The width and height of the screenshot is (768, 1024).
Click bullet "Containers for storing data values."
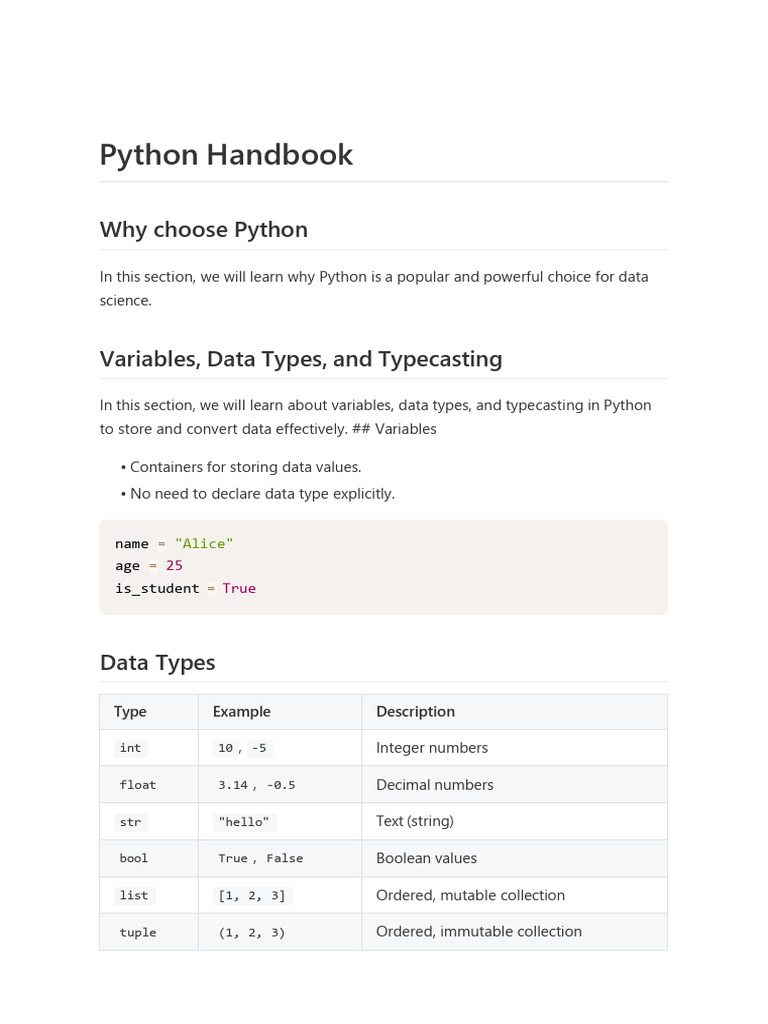tap(246, 467)
